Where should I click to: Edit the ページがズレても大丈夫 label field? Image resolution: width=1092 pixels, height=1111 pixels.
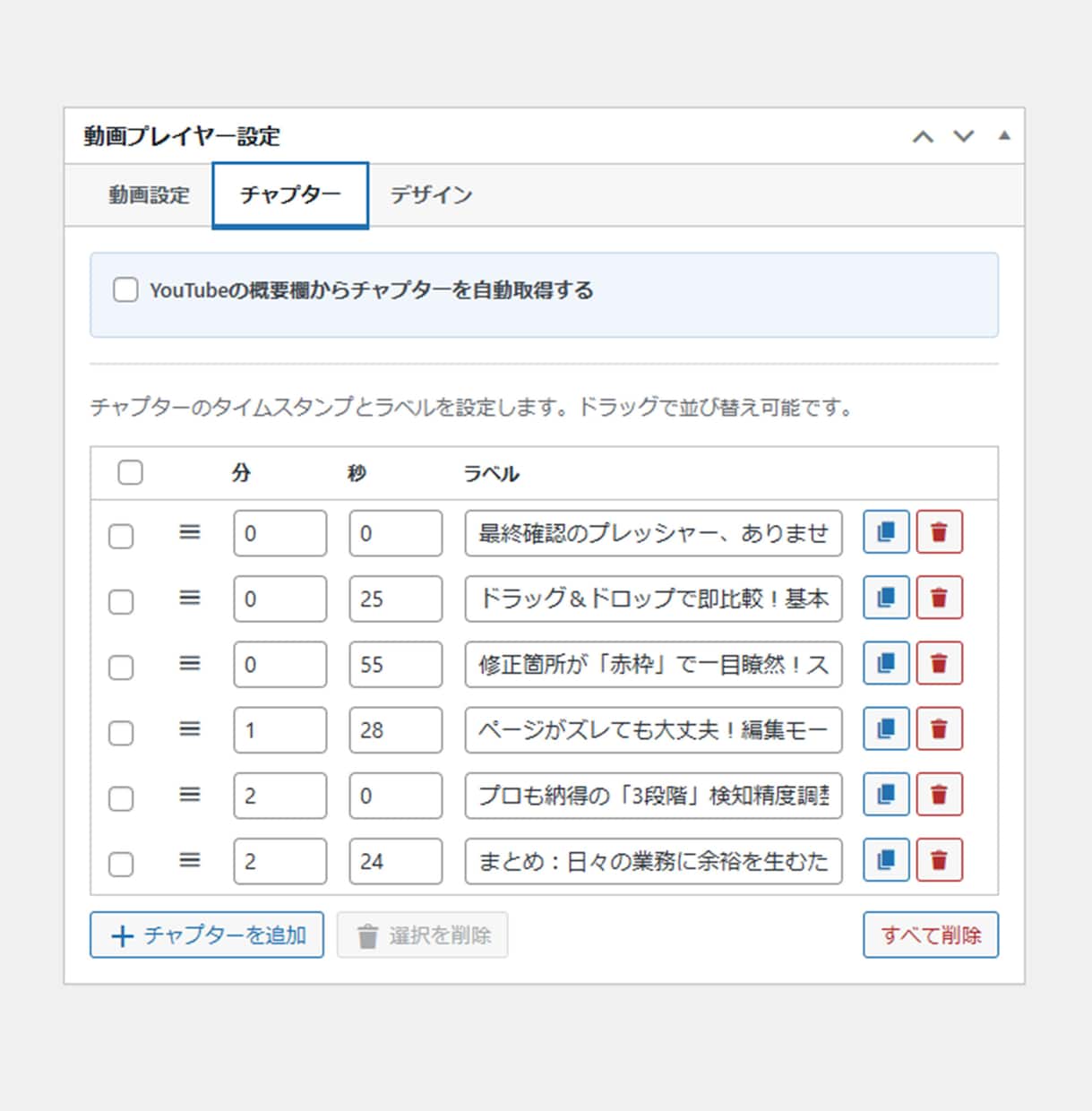(653, 729)
